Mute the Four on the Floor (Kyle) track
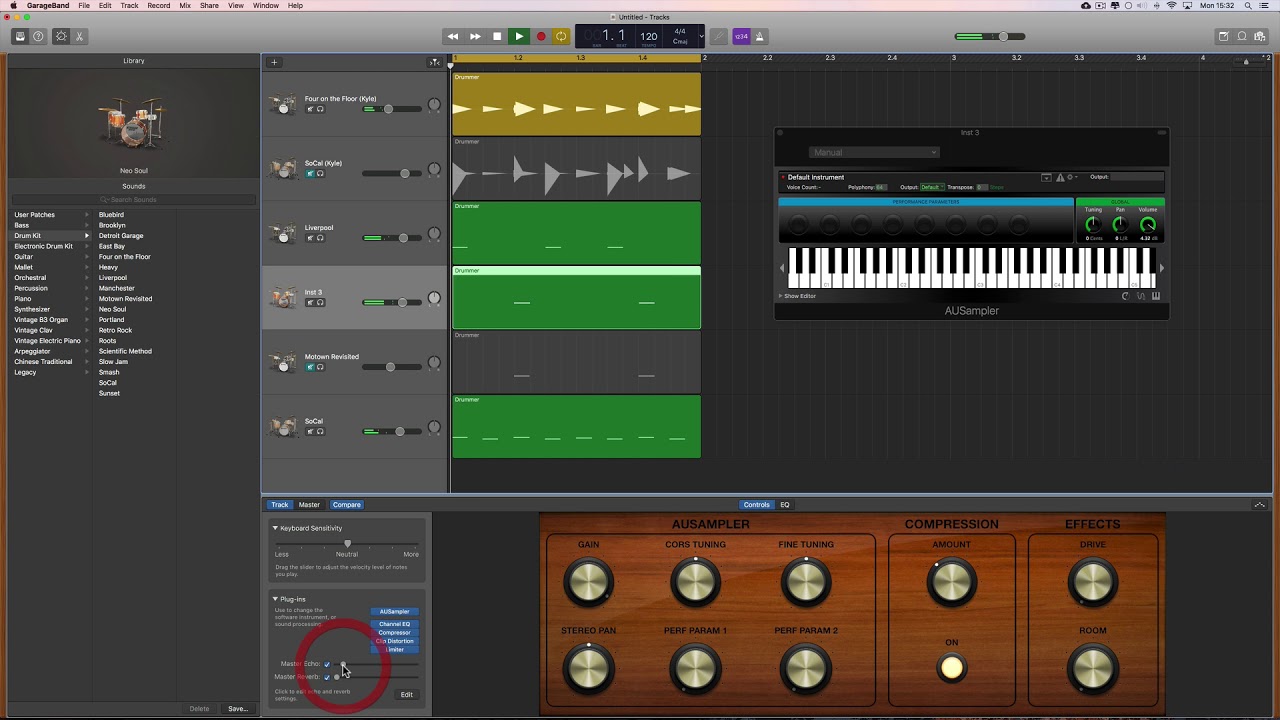 click(310, 109)
